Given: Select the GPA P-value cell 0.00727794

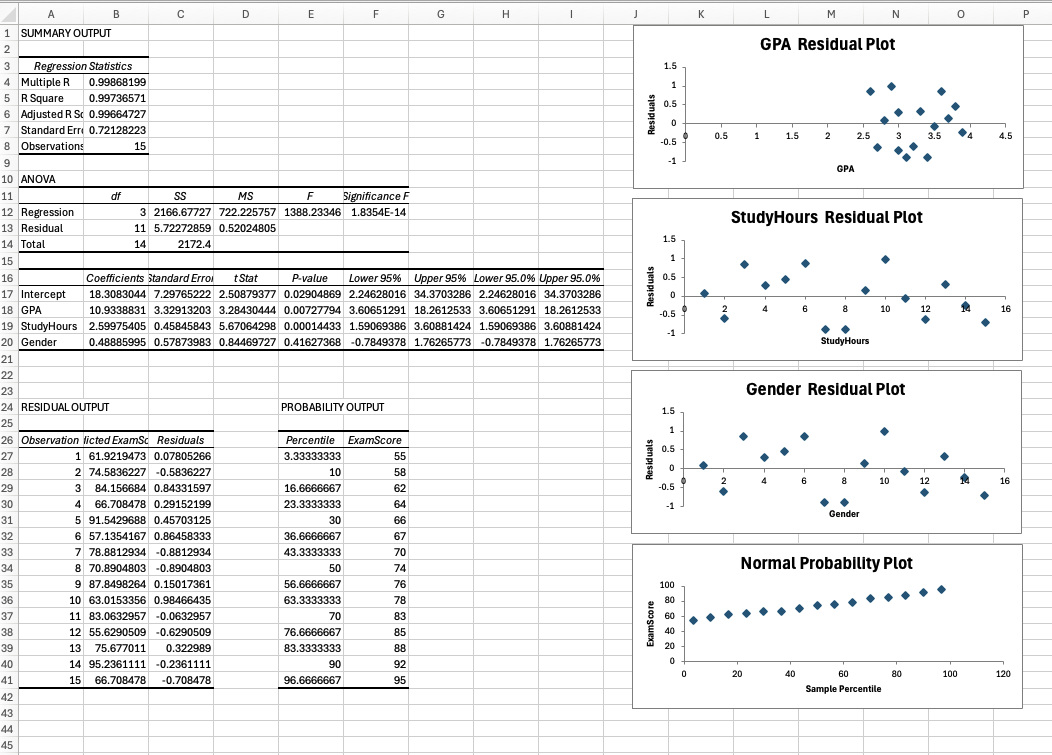Looking at the screenshot, I should [x=311, y=311].
